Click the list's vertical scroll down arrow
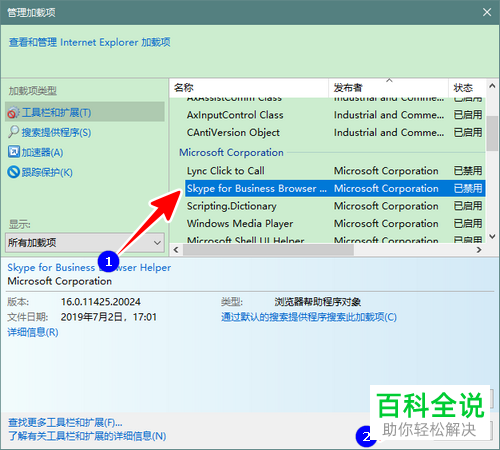The image size is (500, 450). [492, 236]
